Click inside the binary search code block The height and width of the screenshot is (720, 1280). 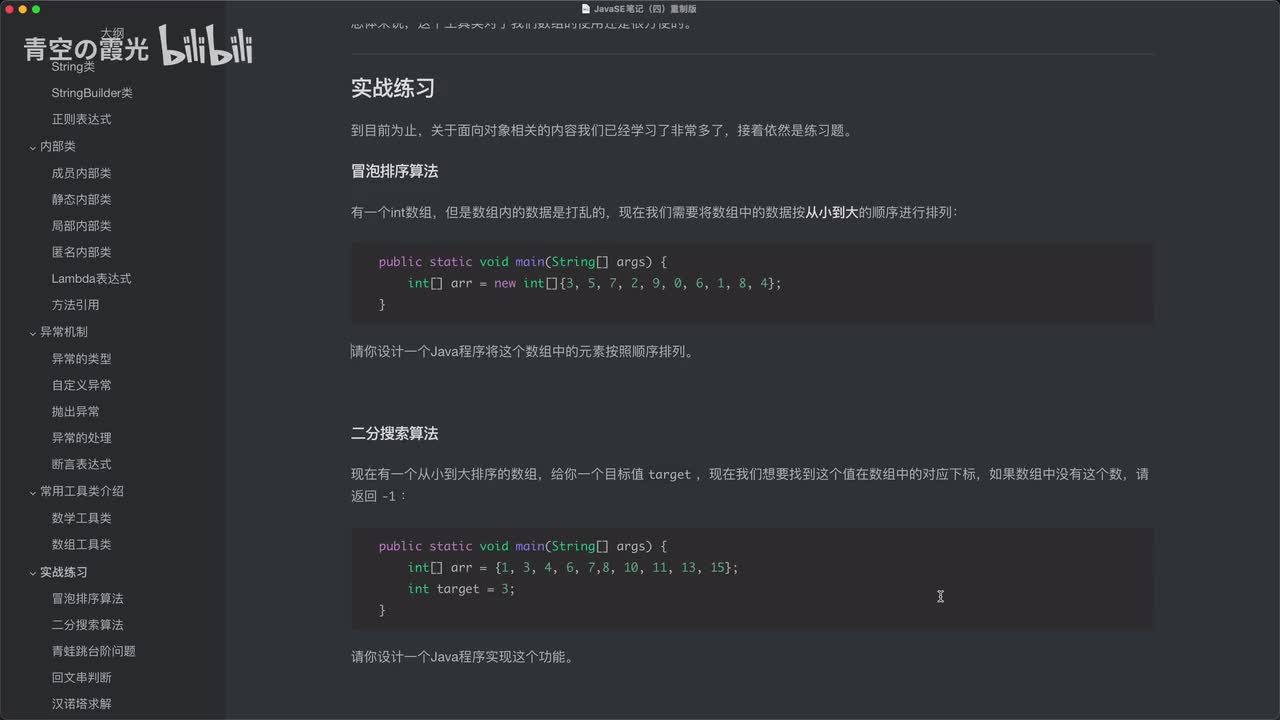(x=752, y=578)
